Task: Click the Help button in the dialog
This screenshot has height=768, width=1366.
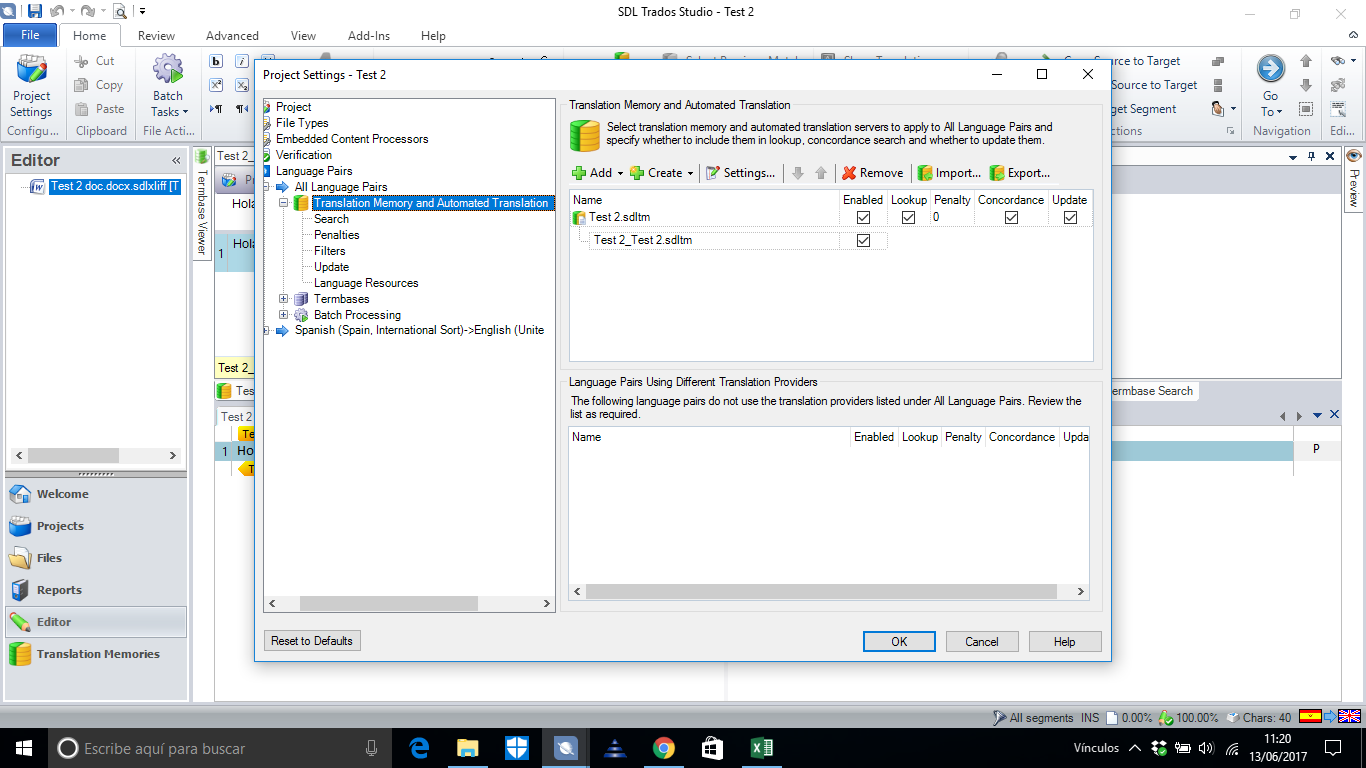Action: pyautogui.click(x=1065, y=641)
